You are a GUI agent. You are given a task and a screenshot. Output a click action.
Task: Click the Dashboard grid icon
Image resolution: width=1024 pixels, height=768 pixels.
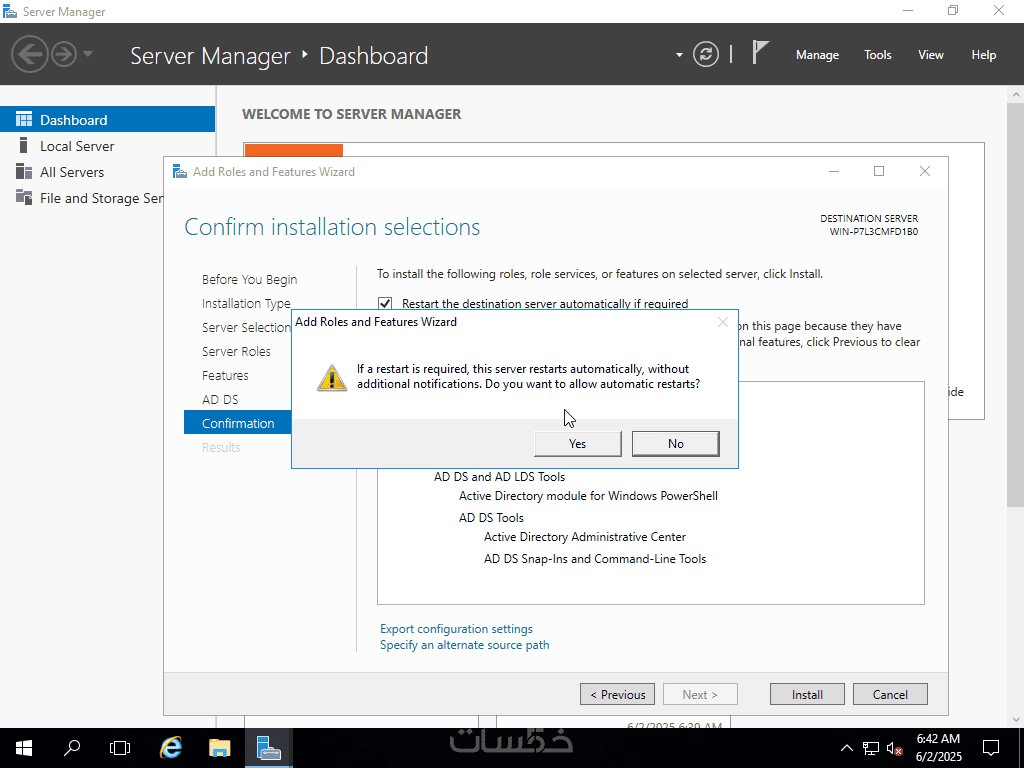(x=24, y=119)
